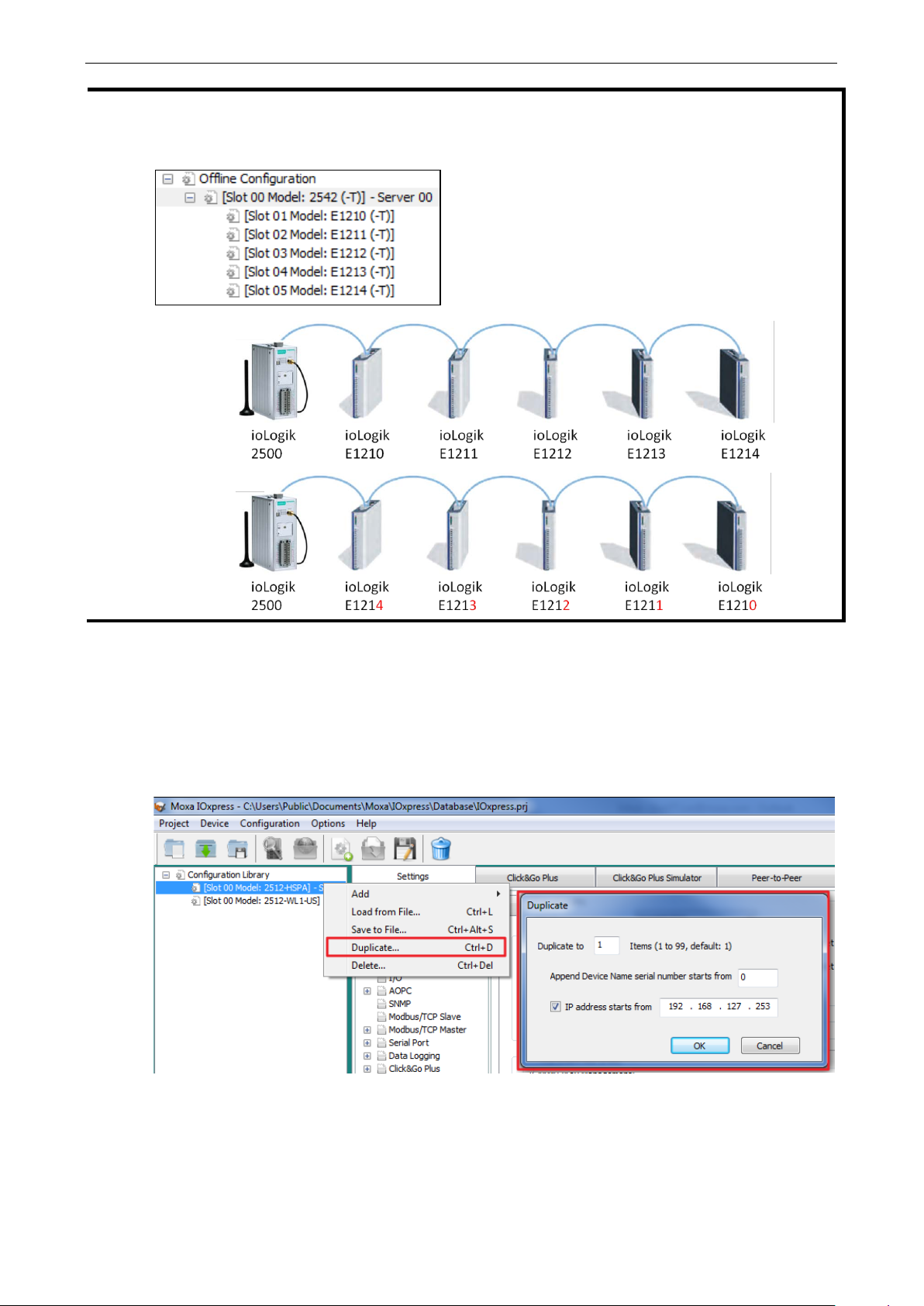Open the Device menu
The height and width of the screenshot is (1306, 924).
click(214, 823)
